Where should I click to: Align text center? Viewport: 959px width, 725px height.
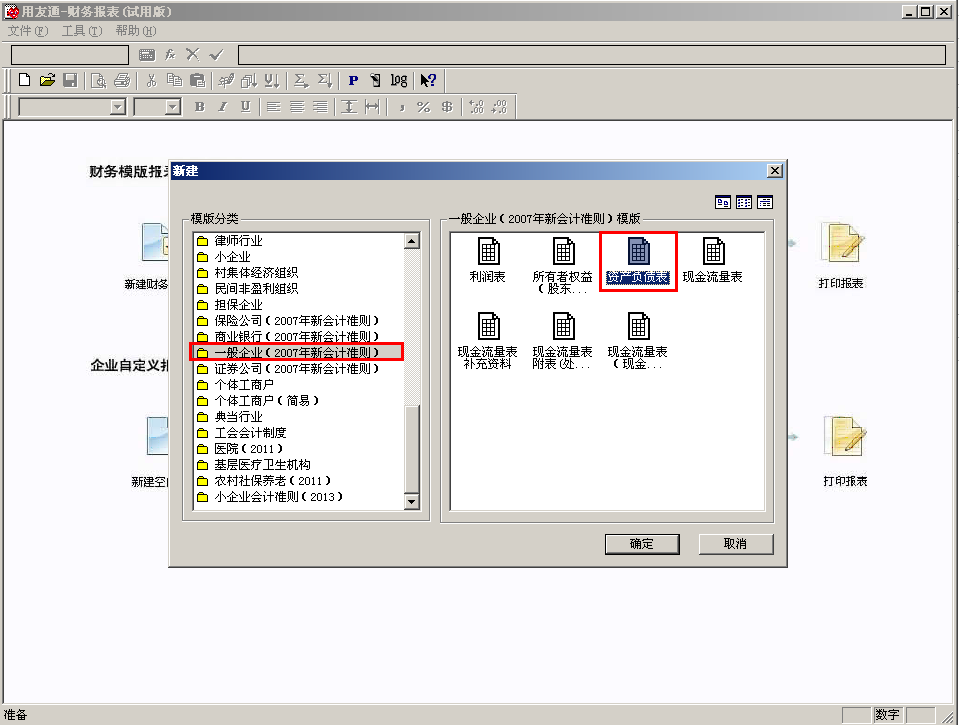pos(297,107)
